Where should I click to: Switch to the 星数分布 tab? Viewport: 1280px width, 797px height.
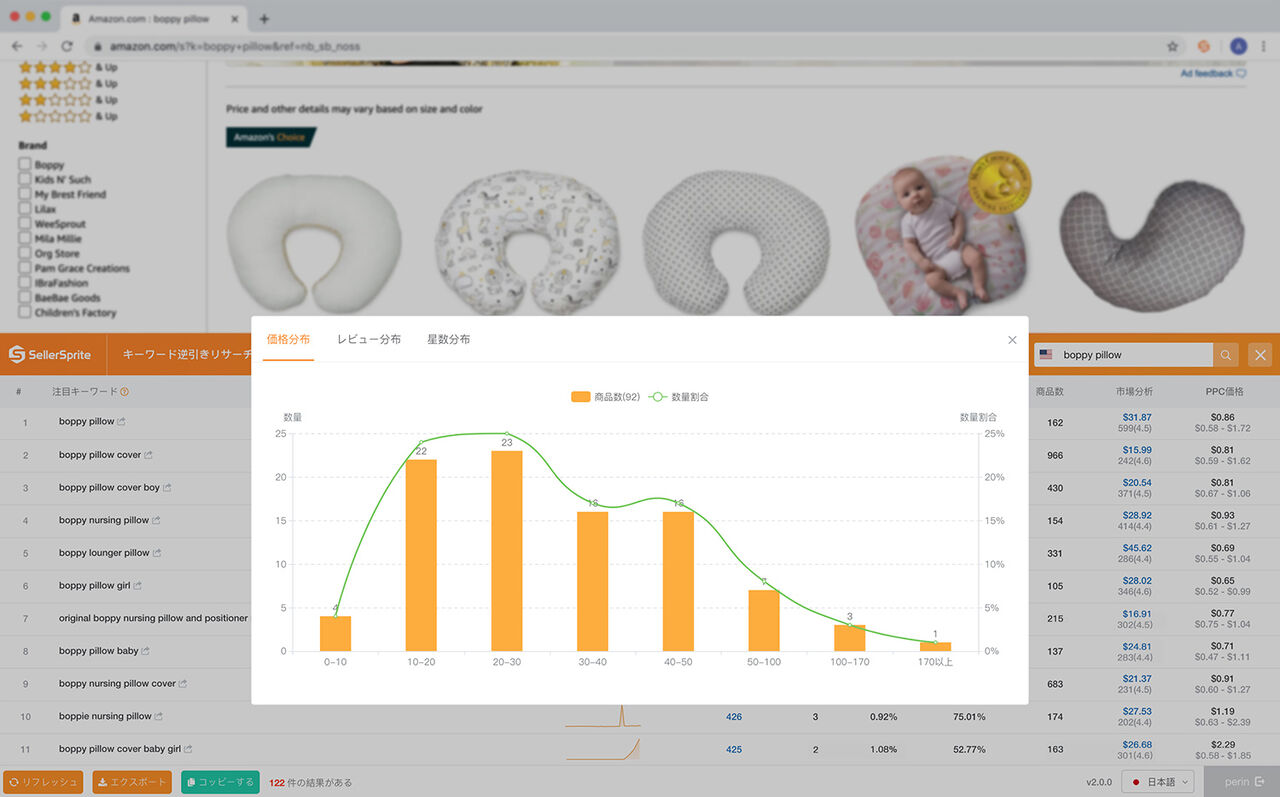448,340
